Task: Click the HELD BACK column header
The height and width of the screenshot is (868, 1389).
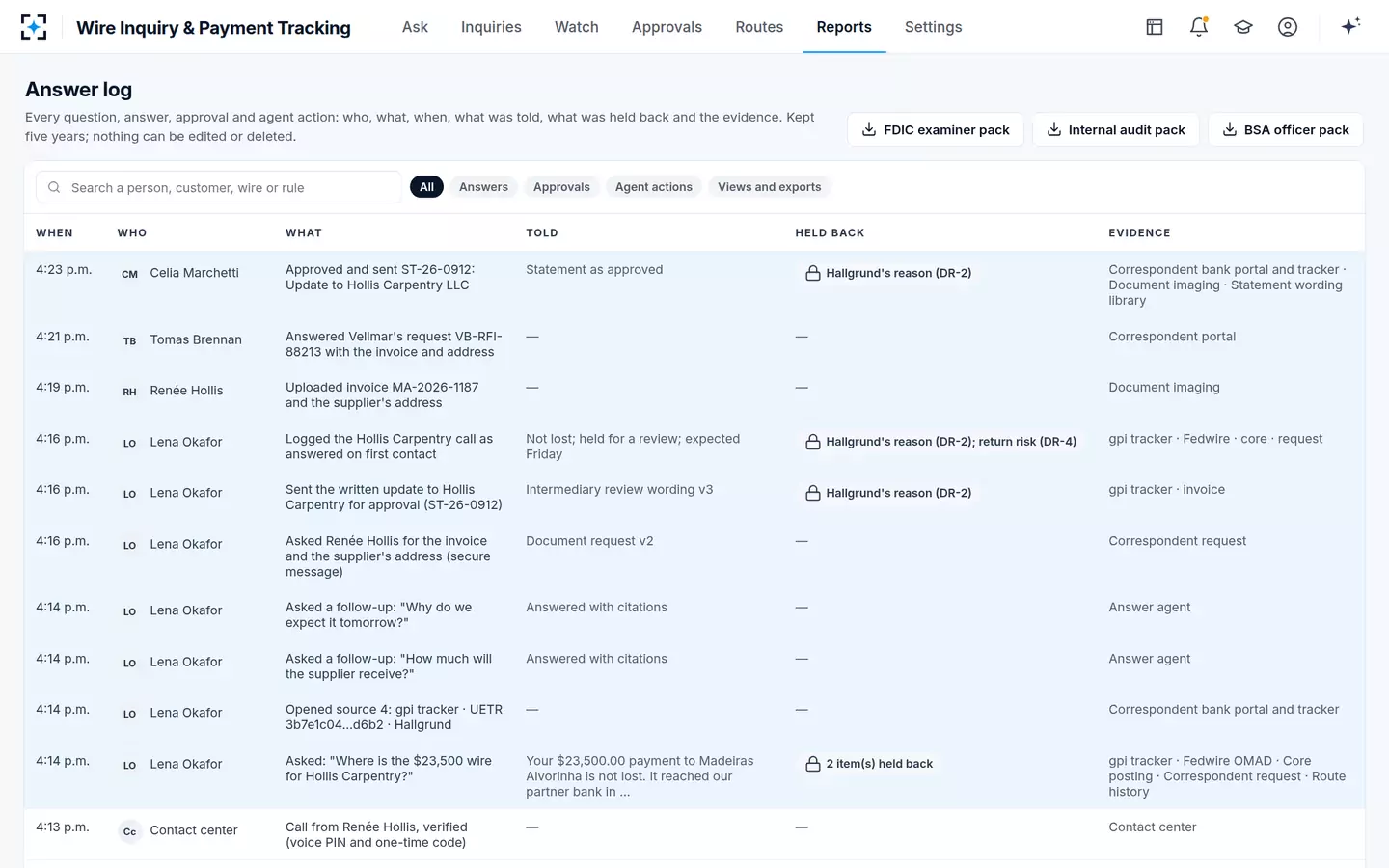Action: click(830, 232)
